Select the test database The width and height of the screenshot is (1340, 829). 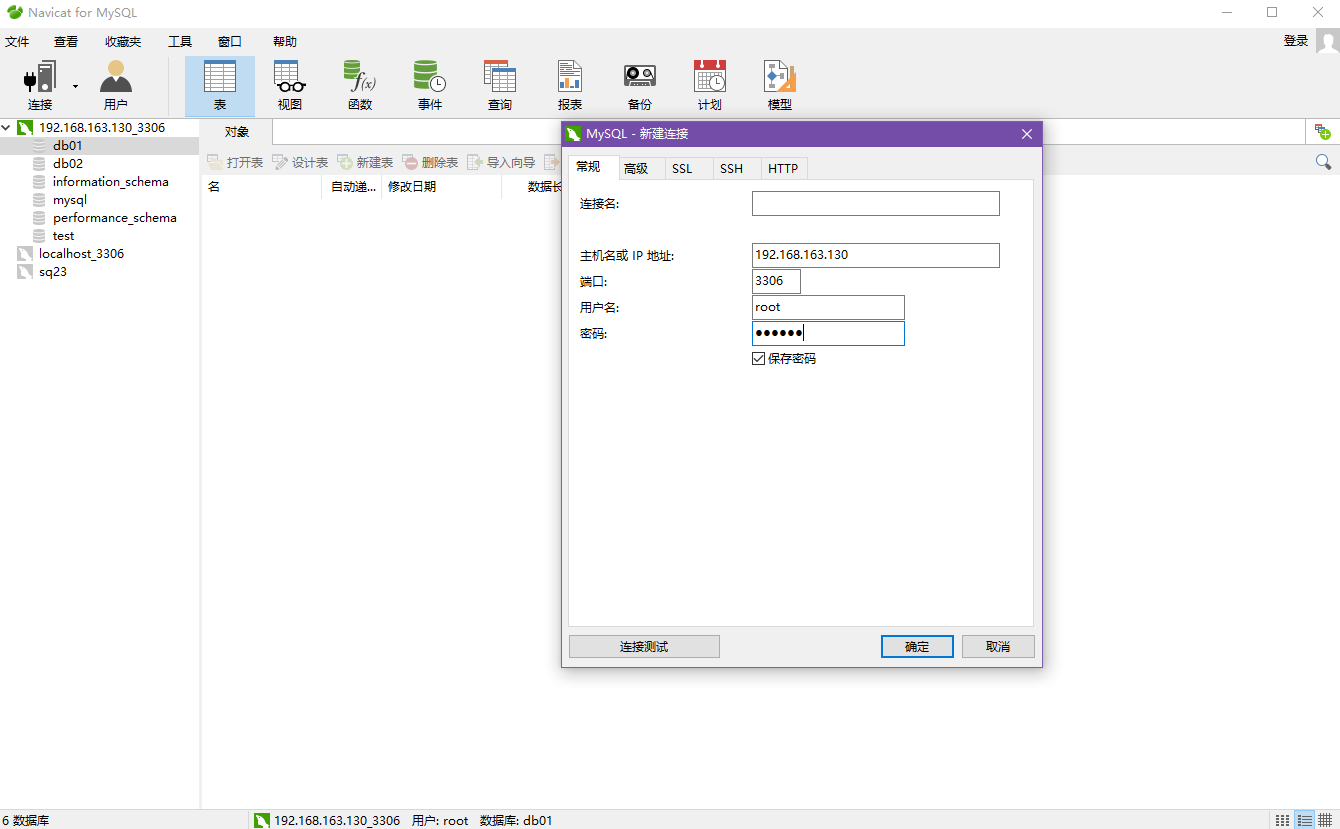point(64,236)
